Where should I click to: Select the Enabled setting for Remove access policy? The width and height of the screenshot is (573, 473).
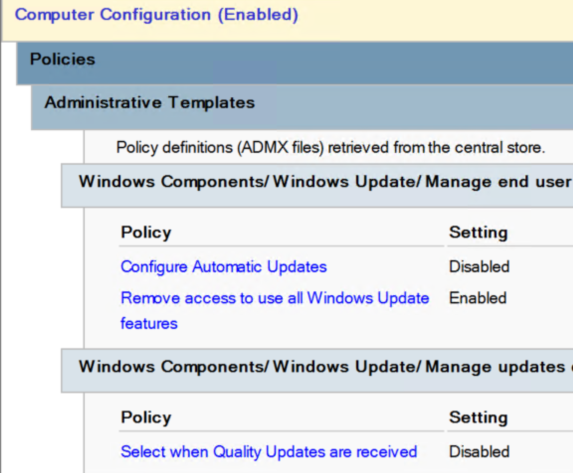point(478,298)
